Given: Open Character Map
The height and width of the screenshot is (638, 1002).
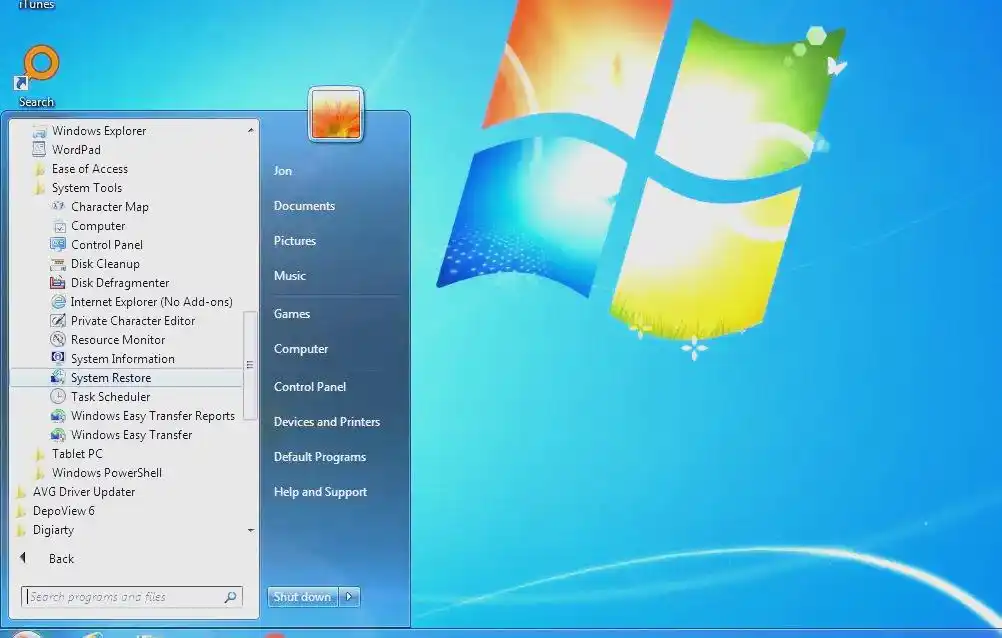Looking at the screenshot, I should pyautogui.click(x=108, y=206).
